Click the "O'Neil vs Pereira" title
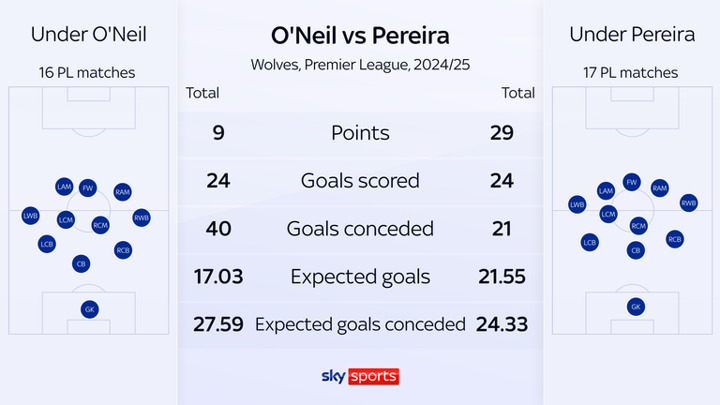 [x=360, y=36]
